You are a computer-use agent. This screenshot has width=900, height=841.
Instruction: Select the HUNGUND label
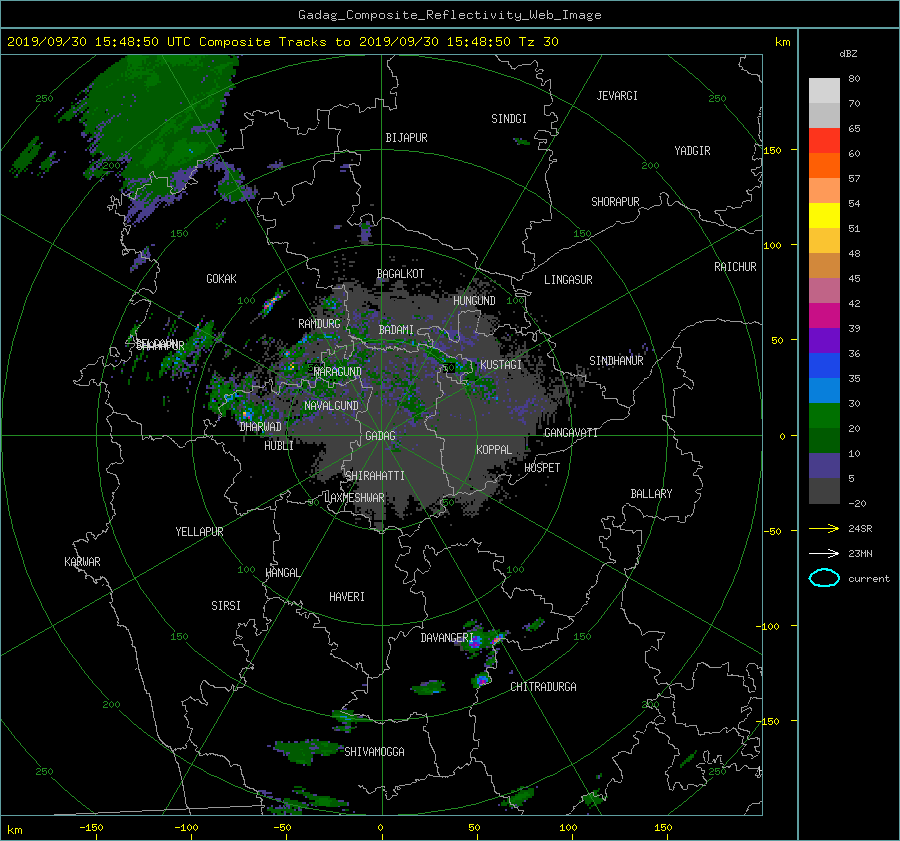[474, 301]
